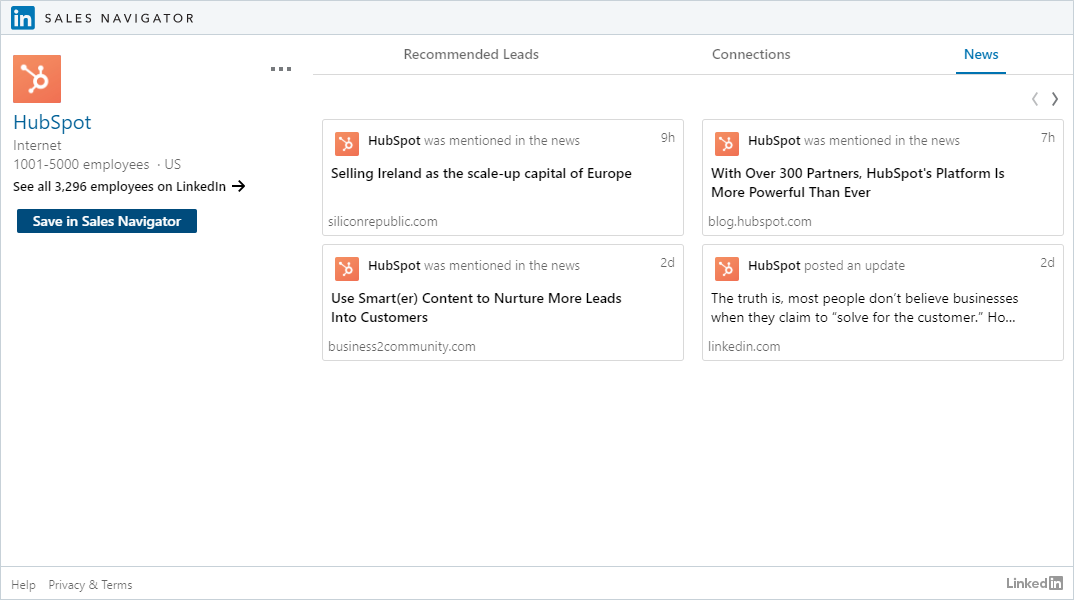Click the 9h timestamp
Screen dimensions: 1074x600
tap(668, 138)
